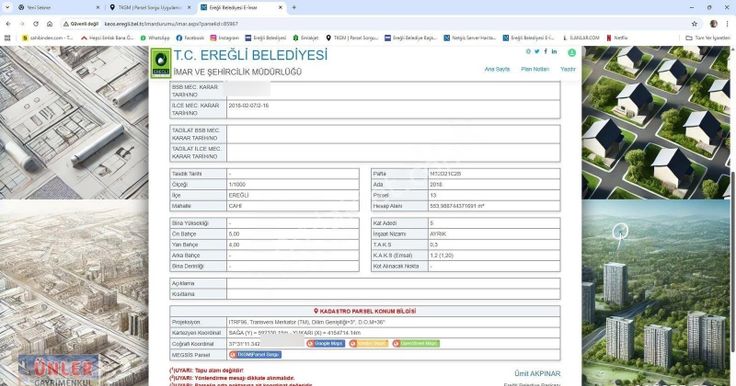Click the blue Google Maps button
Image resolution: width=736 pixels, height=386 pixels.
[x=326, y=344]
